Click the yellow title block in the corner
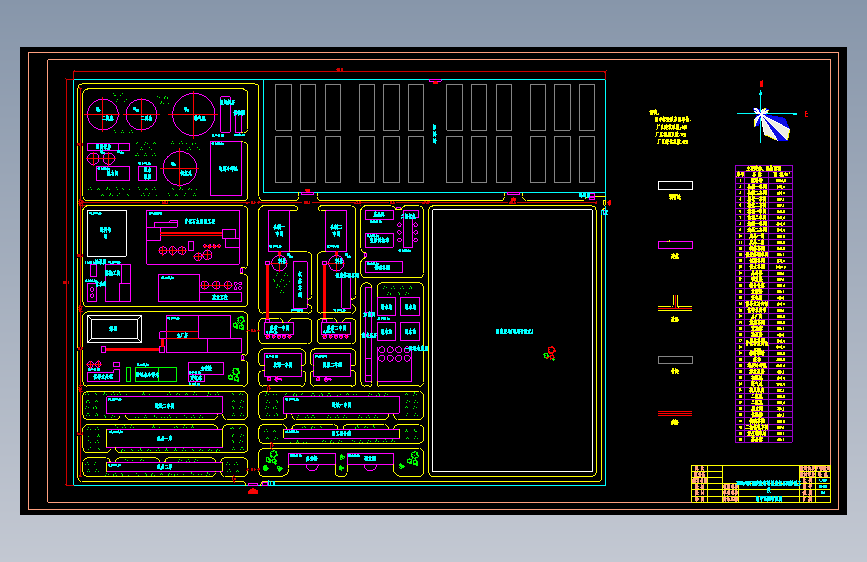The width and height of the screenshot is (867, 562). coord(761,484)
